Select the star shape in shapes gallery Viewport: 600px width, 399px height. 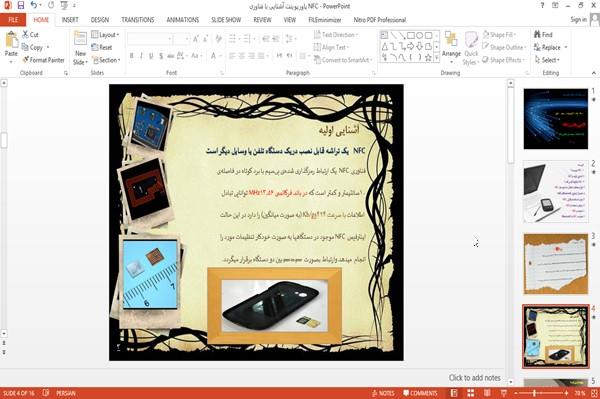[x=428, y=57]
